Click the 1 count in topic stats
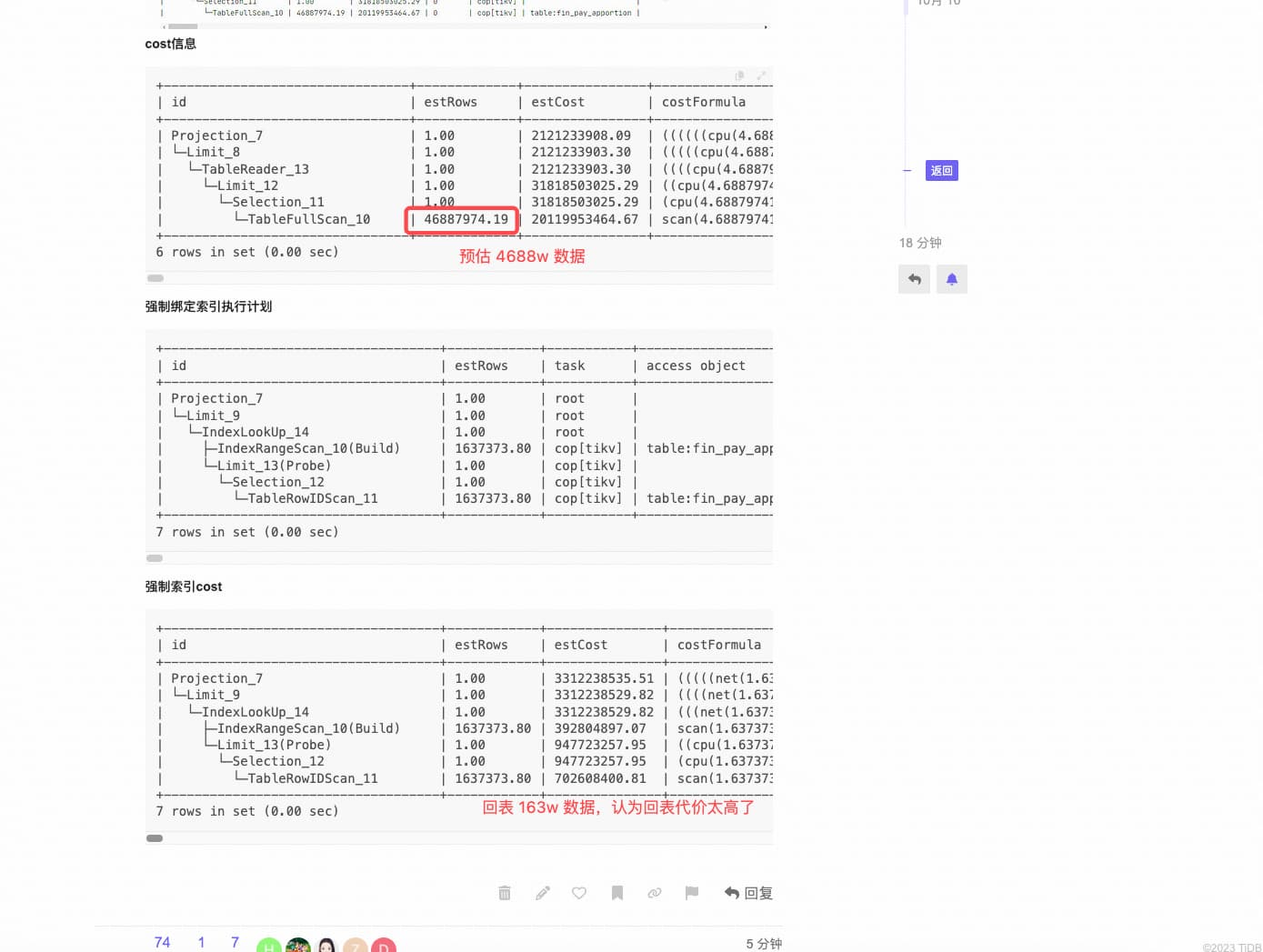 click(201, 942)
